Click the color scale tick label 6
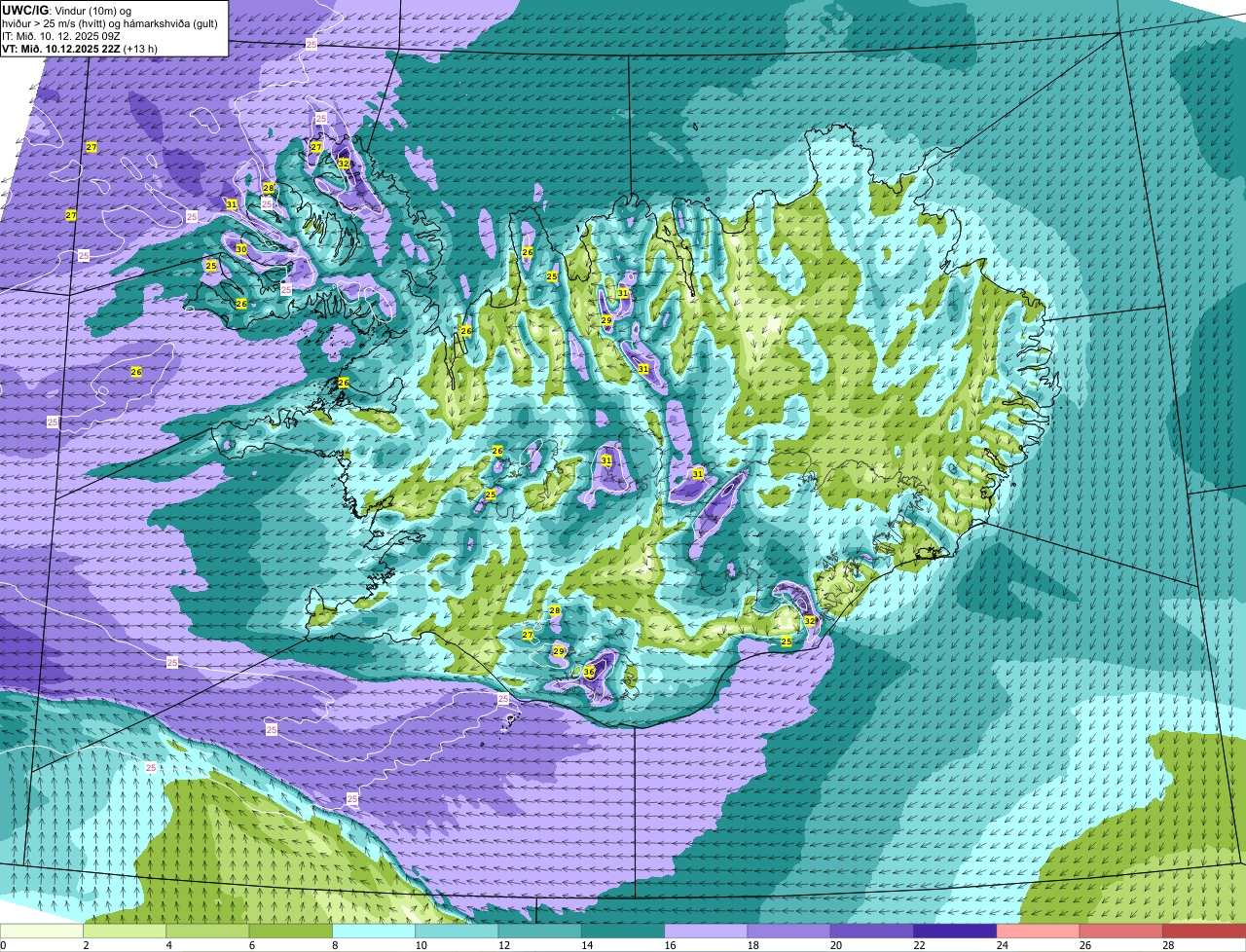Screen dimensions: 1246x952 251,945
